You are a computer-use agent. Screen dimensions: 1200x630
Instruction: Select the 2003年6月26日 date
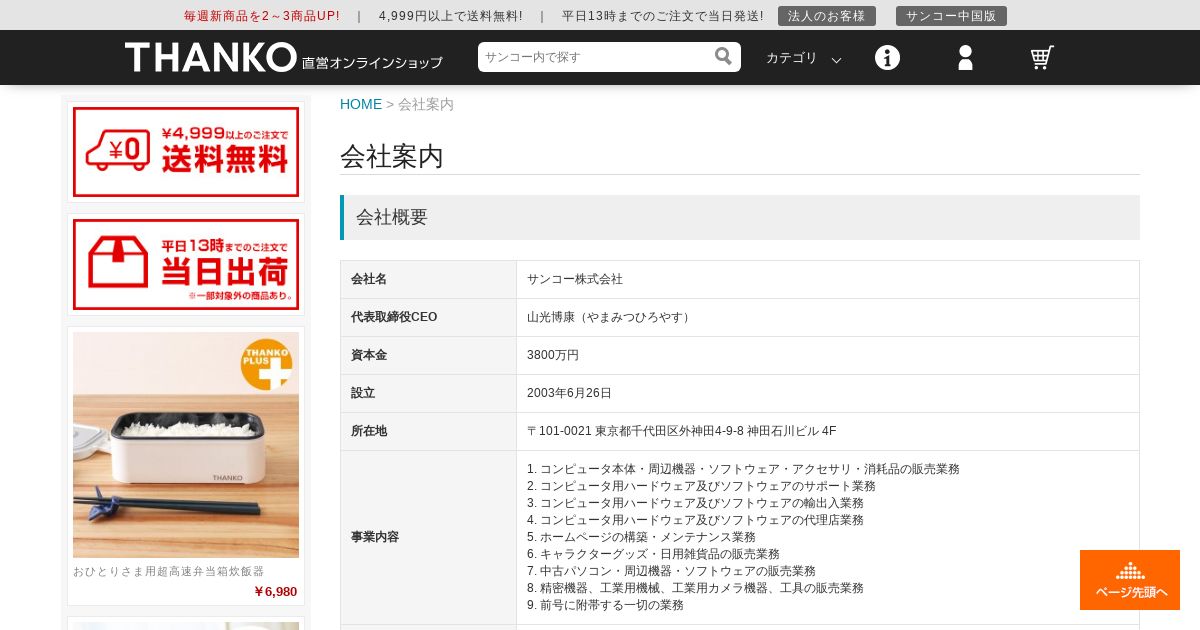tap(569, 393)
